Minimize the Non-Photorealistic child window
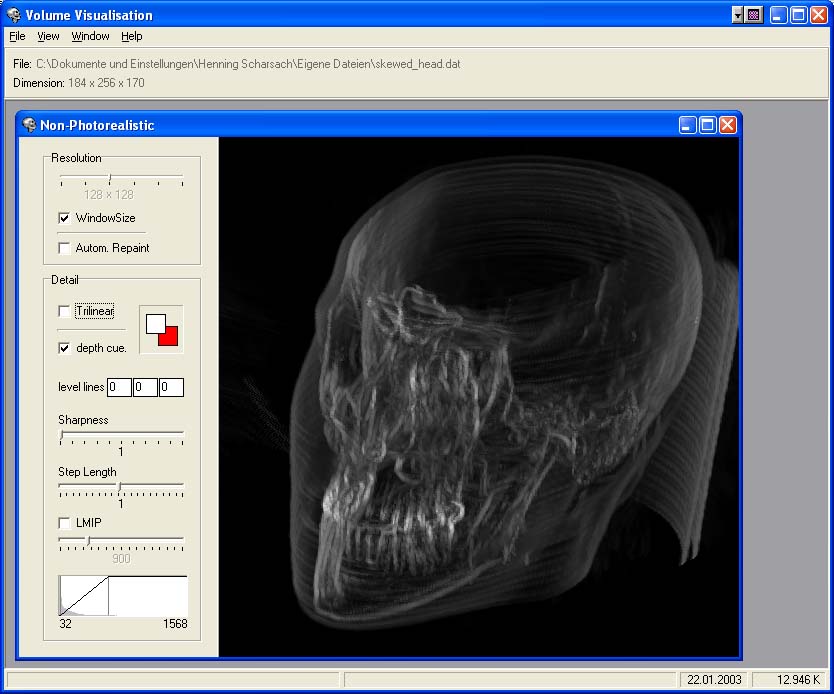This screenshot has height=694, width=834. point(688,125)
